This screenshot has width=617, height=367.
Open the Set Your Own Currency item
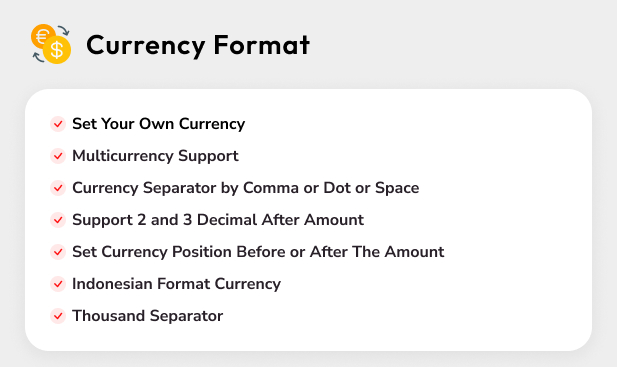(159, 124)
